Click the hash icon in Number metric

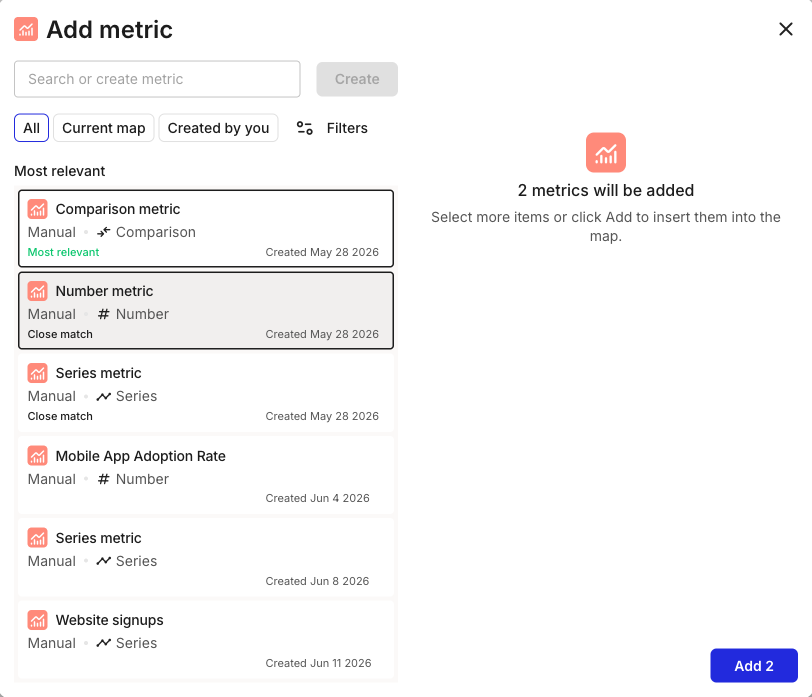click(104, 314)
